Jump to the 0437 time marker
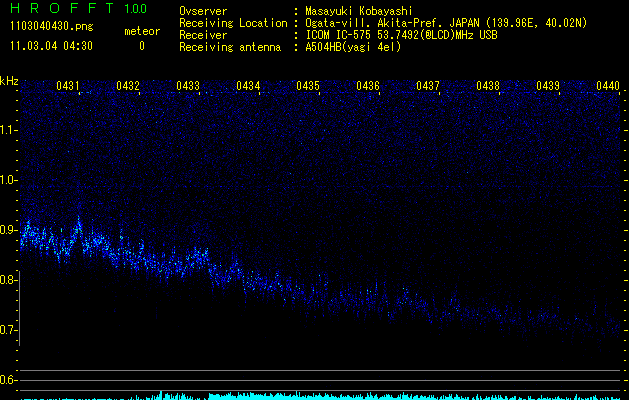The width and height of the screenshot is (629, 400). pyautogui.click(x=428, y=86)
